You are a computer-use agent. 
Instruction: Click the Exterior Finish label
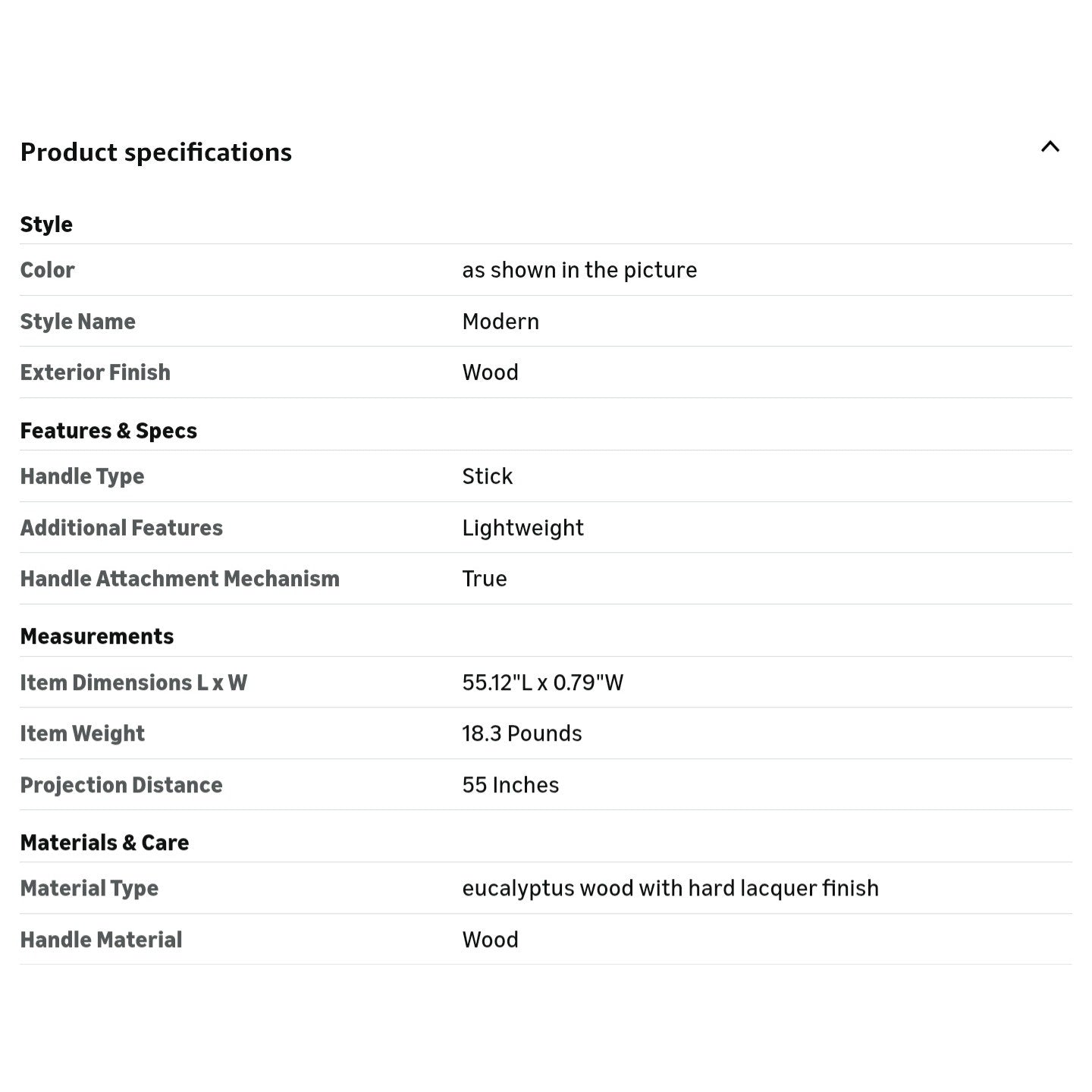pyautogui.click(x=96, y=372)
